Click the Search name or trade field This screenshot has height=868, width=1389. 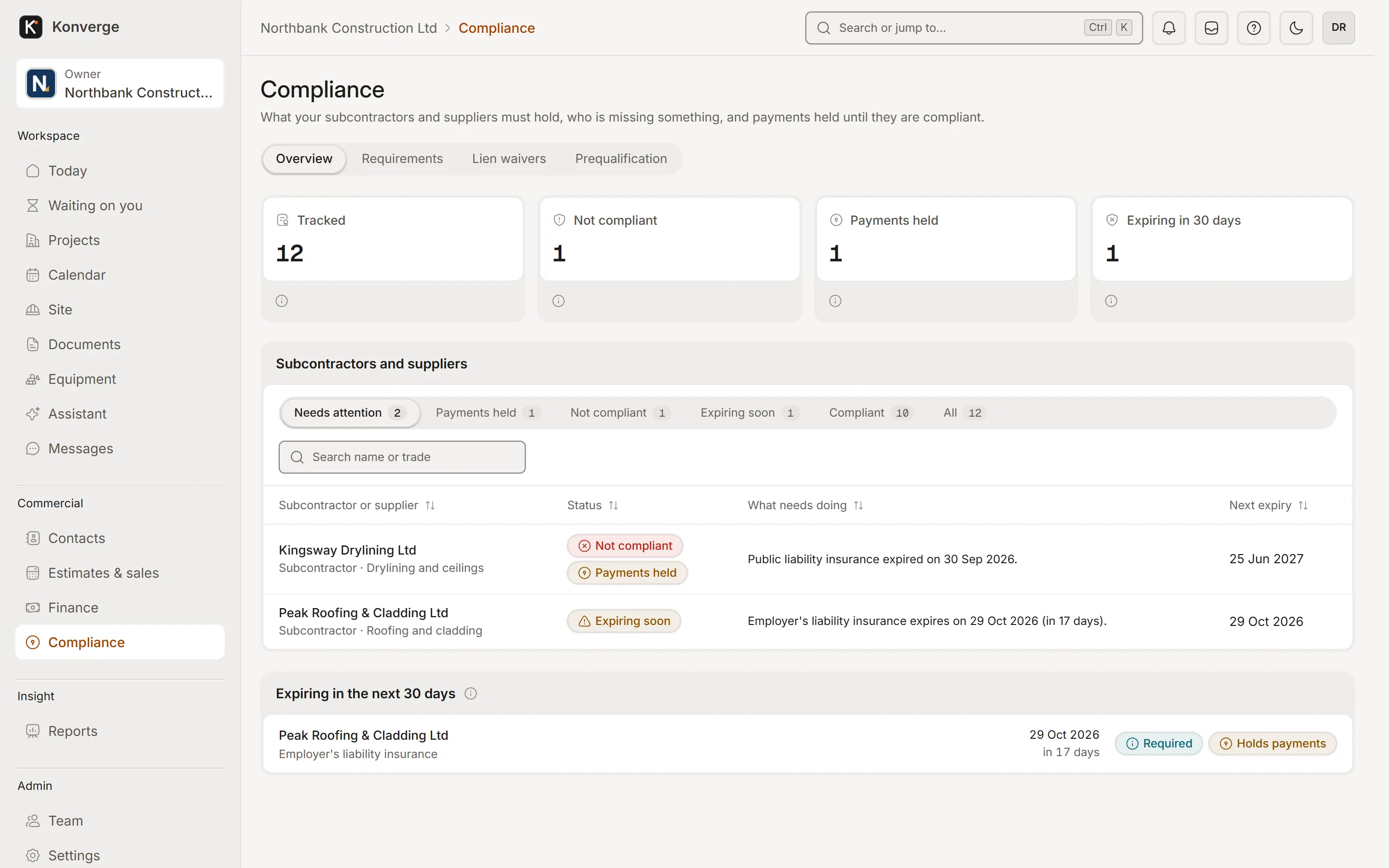point(402,457)
